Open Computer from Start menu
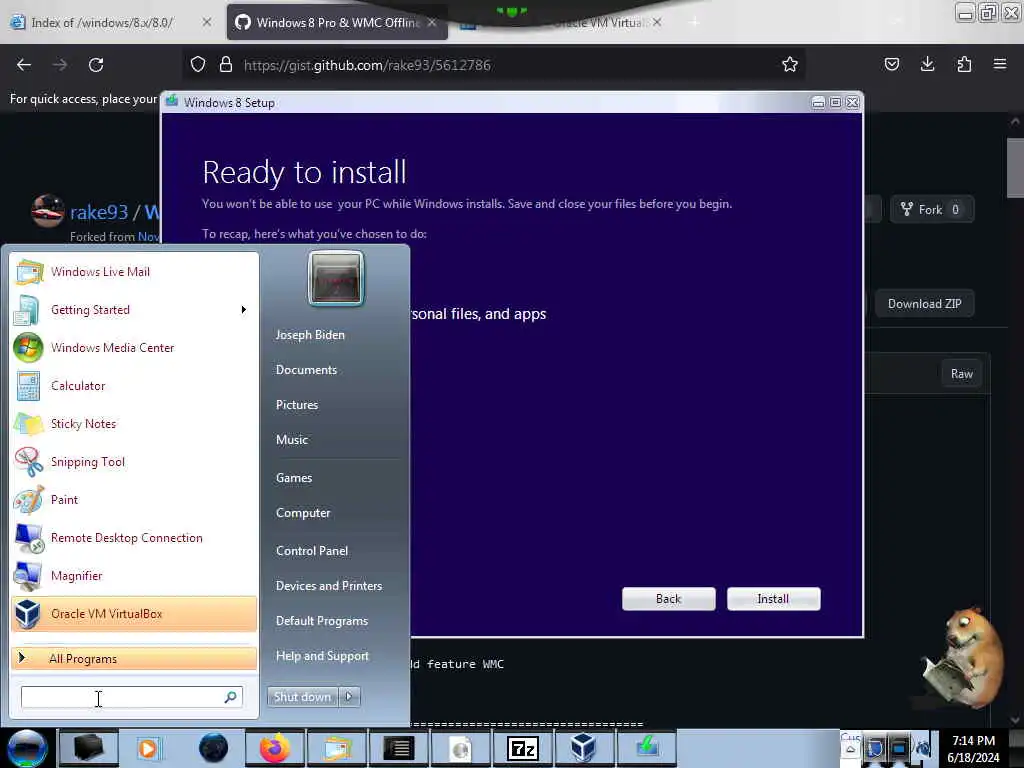Viewport: 1024px width, 768px height. [303, 513]
